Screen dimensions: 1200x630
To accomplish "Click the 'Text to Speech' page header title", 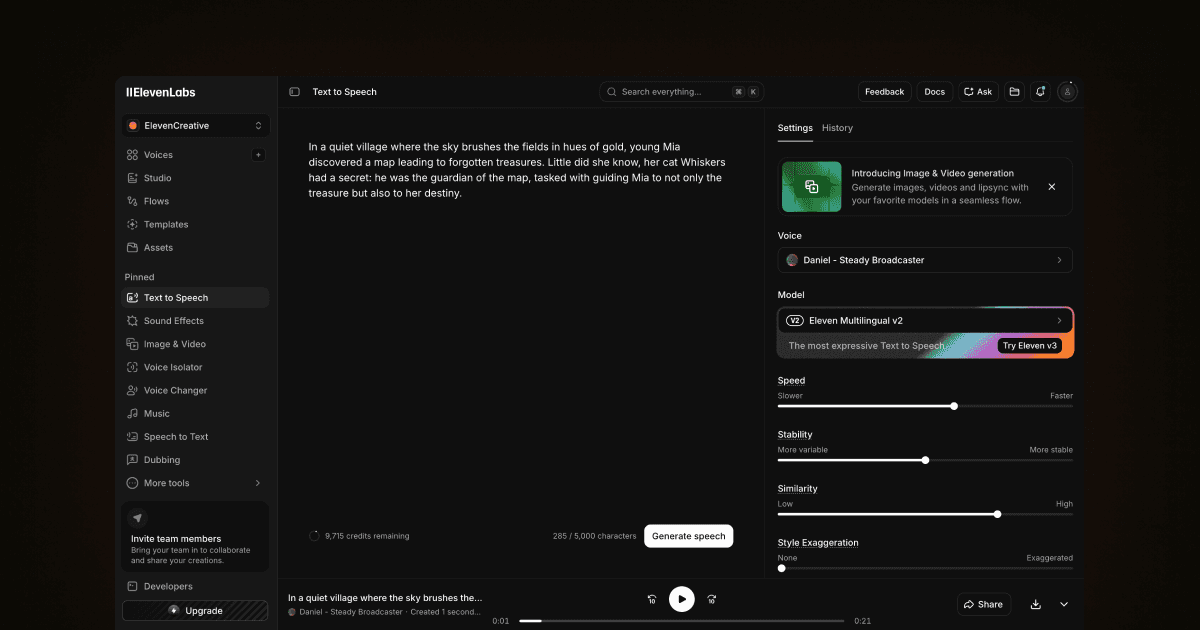I will pos(345,92).
